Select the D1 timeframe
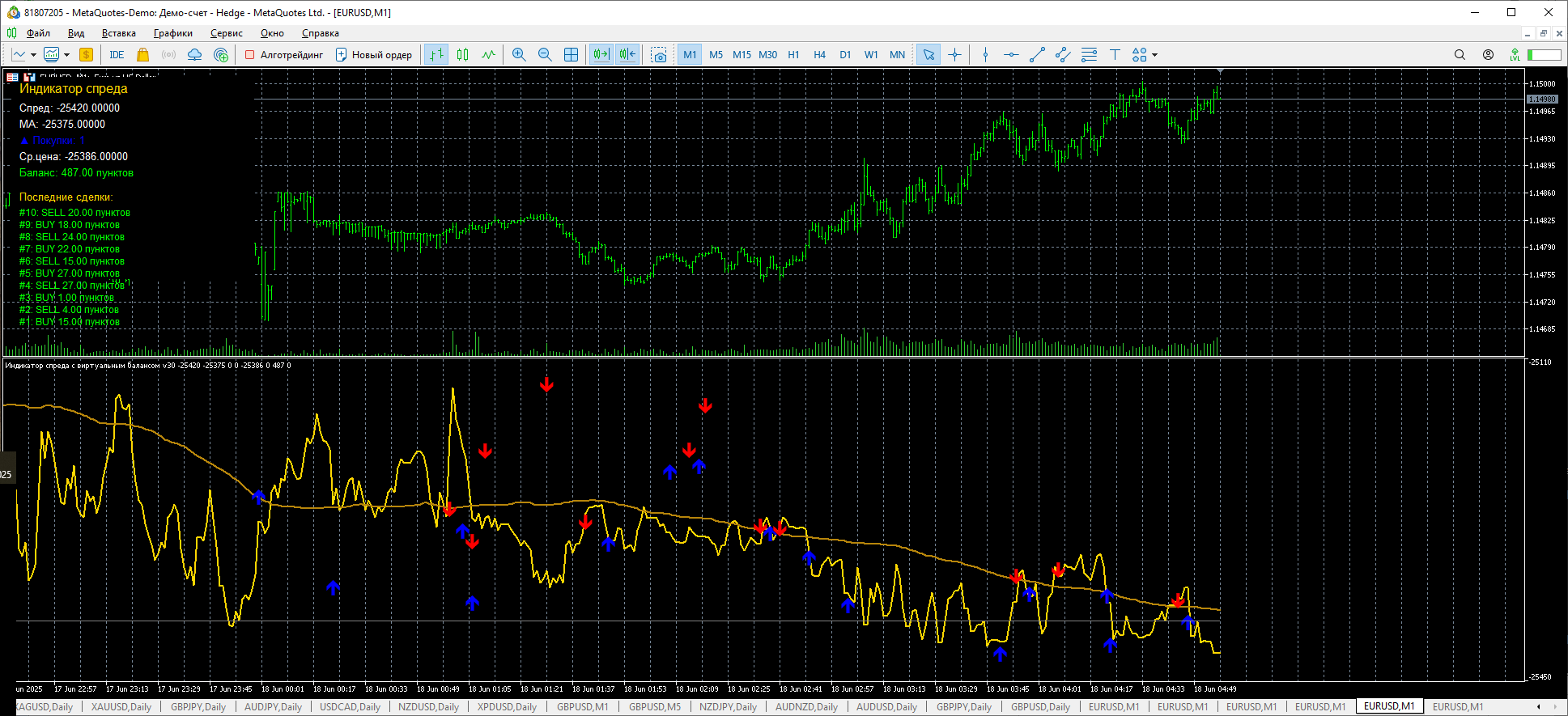The image size is (1568, 716). tap(845, 55)
